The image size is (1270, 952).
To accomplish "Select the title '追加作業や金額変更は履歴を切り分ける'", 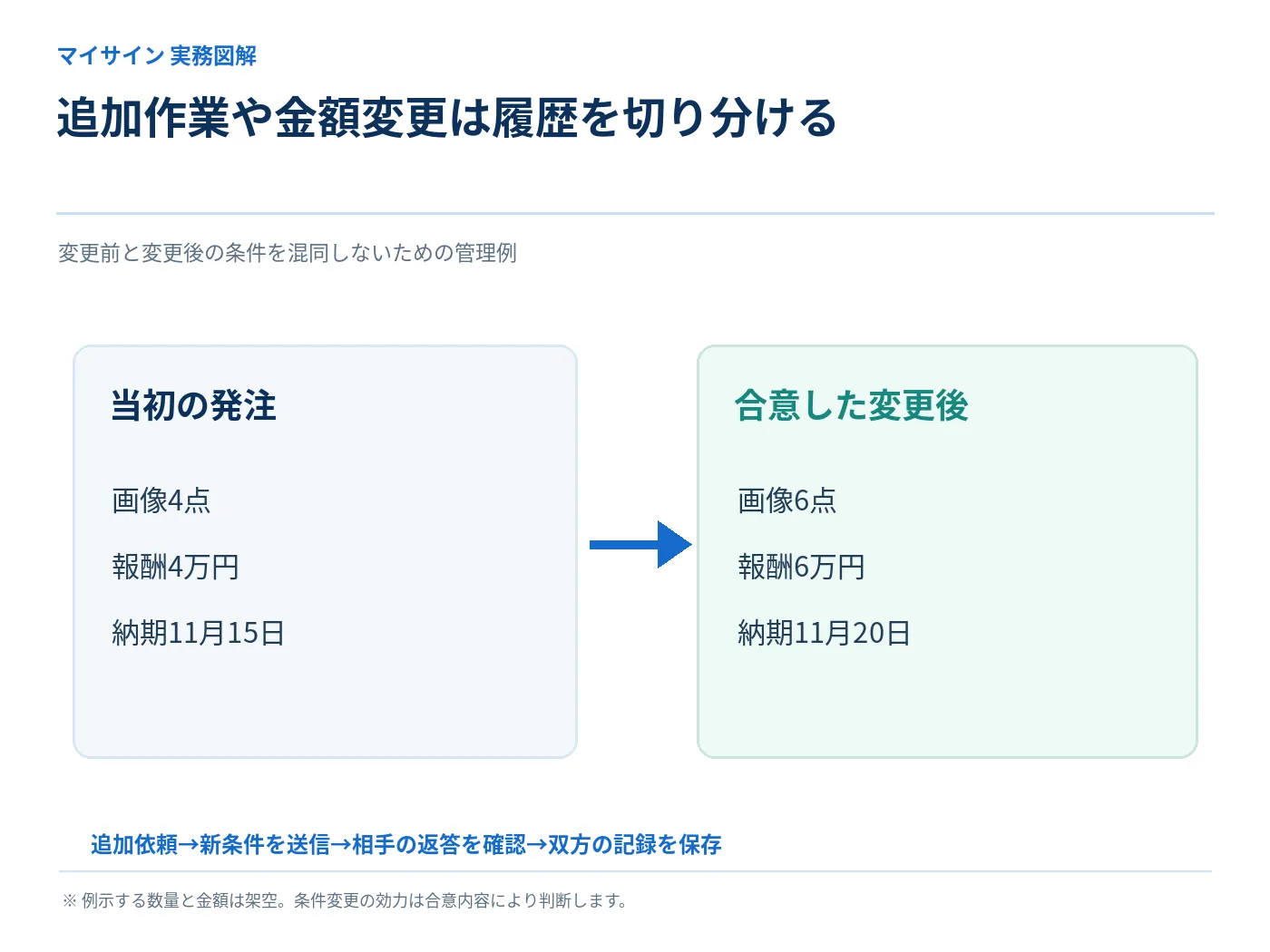I will point(446,118).
